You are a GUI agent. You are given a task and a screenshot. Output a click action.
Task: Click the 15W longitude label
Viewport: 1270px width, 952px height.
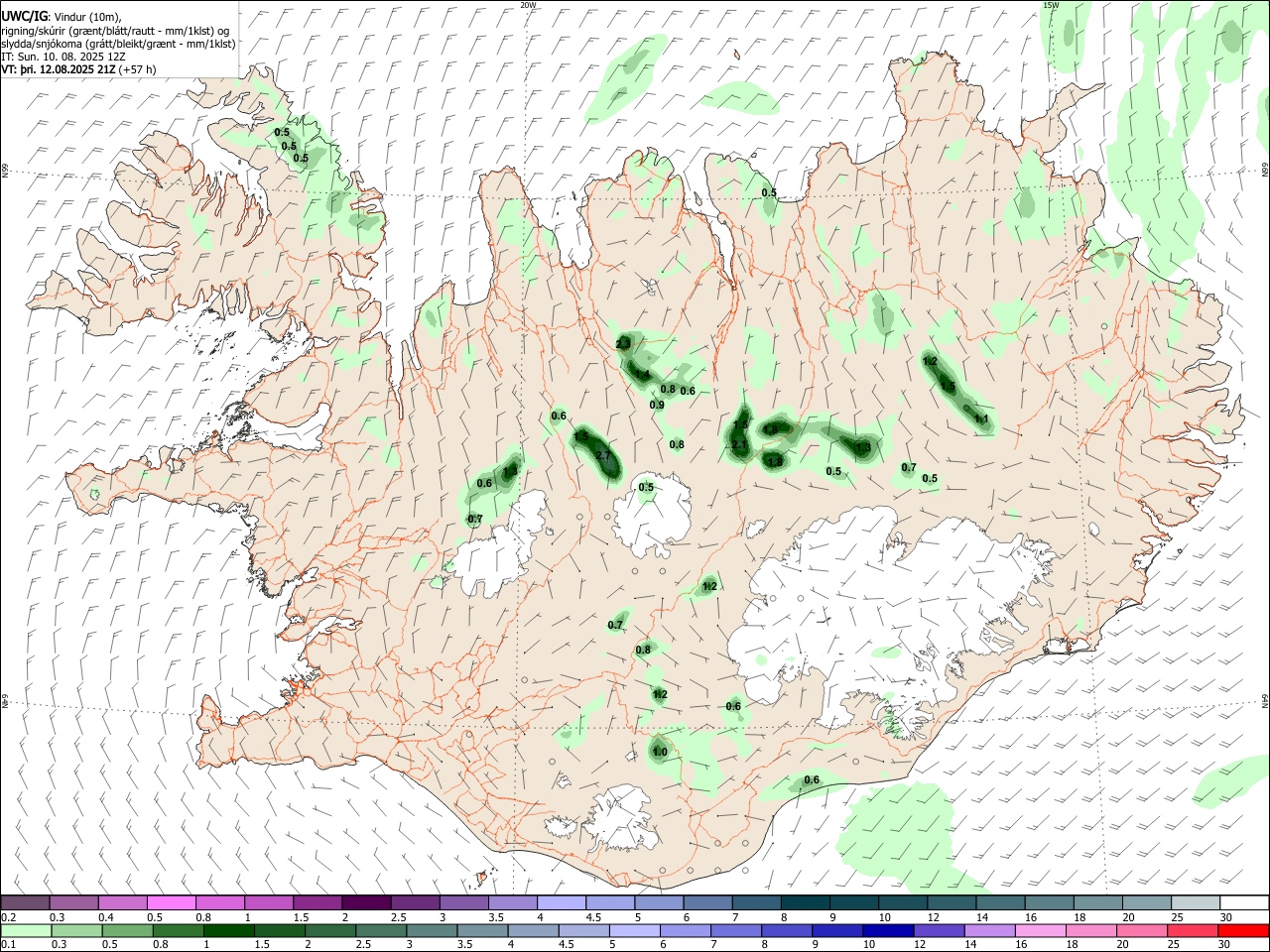(x=1051, y=5)
